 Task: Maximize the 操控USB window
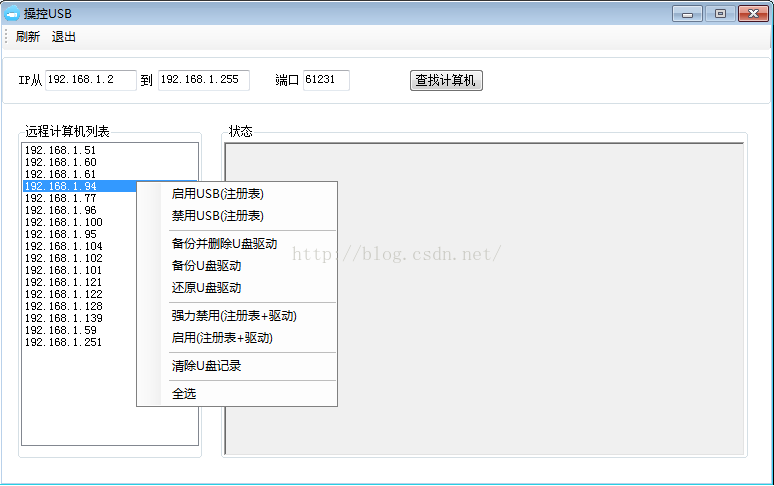tap(720, 14)
